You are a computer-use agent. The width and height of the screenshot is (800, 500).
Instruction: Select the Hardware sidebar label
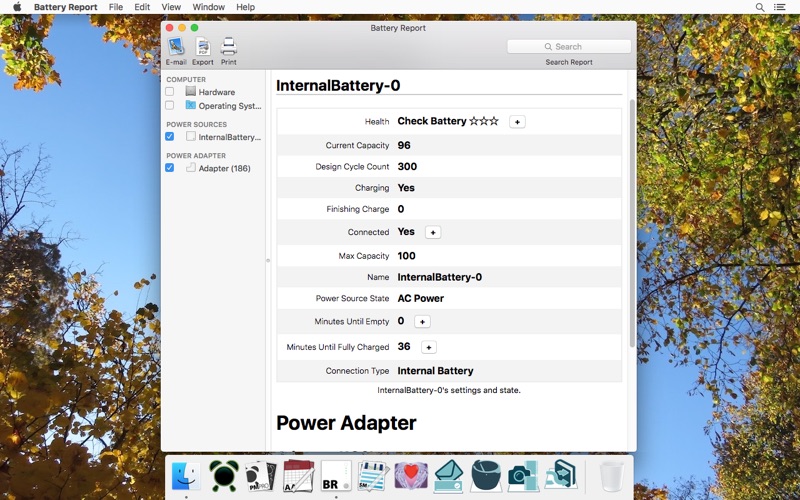click(x=217, y=92)
